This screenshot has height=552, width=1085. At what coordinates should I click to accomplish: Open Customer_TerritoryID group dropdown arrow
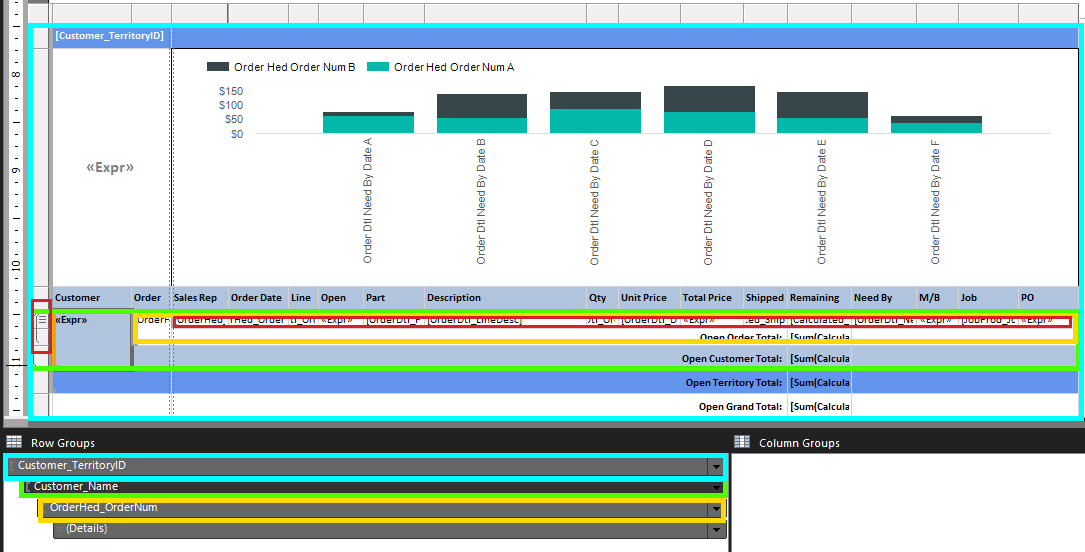click(x=716, y=467)
